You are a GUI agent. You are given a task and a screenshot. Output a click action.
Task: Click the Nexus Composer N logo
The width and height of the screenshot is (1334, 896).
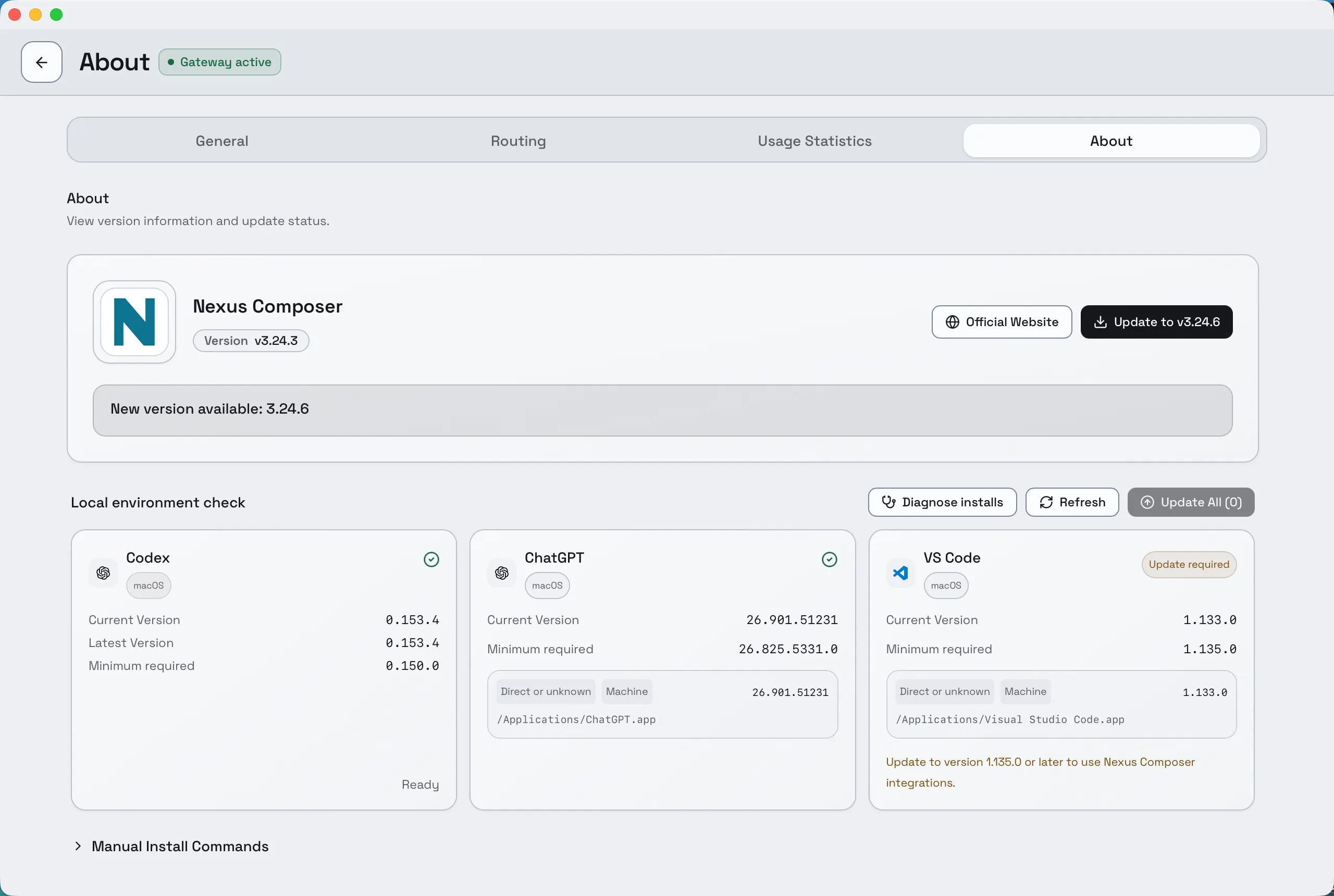pyautogui.click(x=134, y=322)
